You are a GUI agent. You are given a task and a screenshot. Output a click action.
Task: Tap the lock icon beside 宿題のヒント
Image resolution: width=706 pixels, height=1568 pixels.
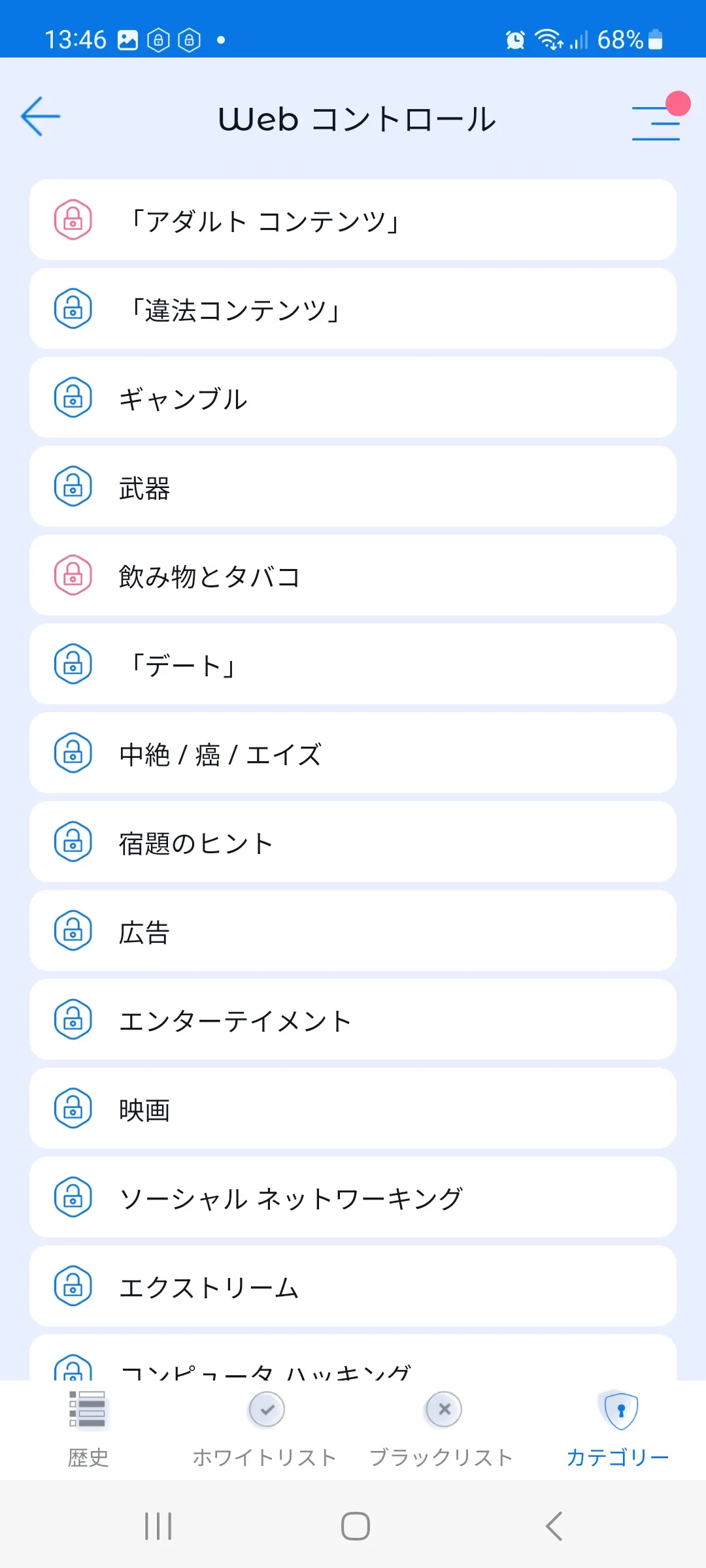pyautogui.click(x=73, y=841)
